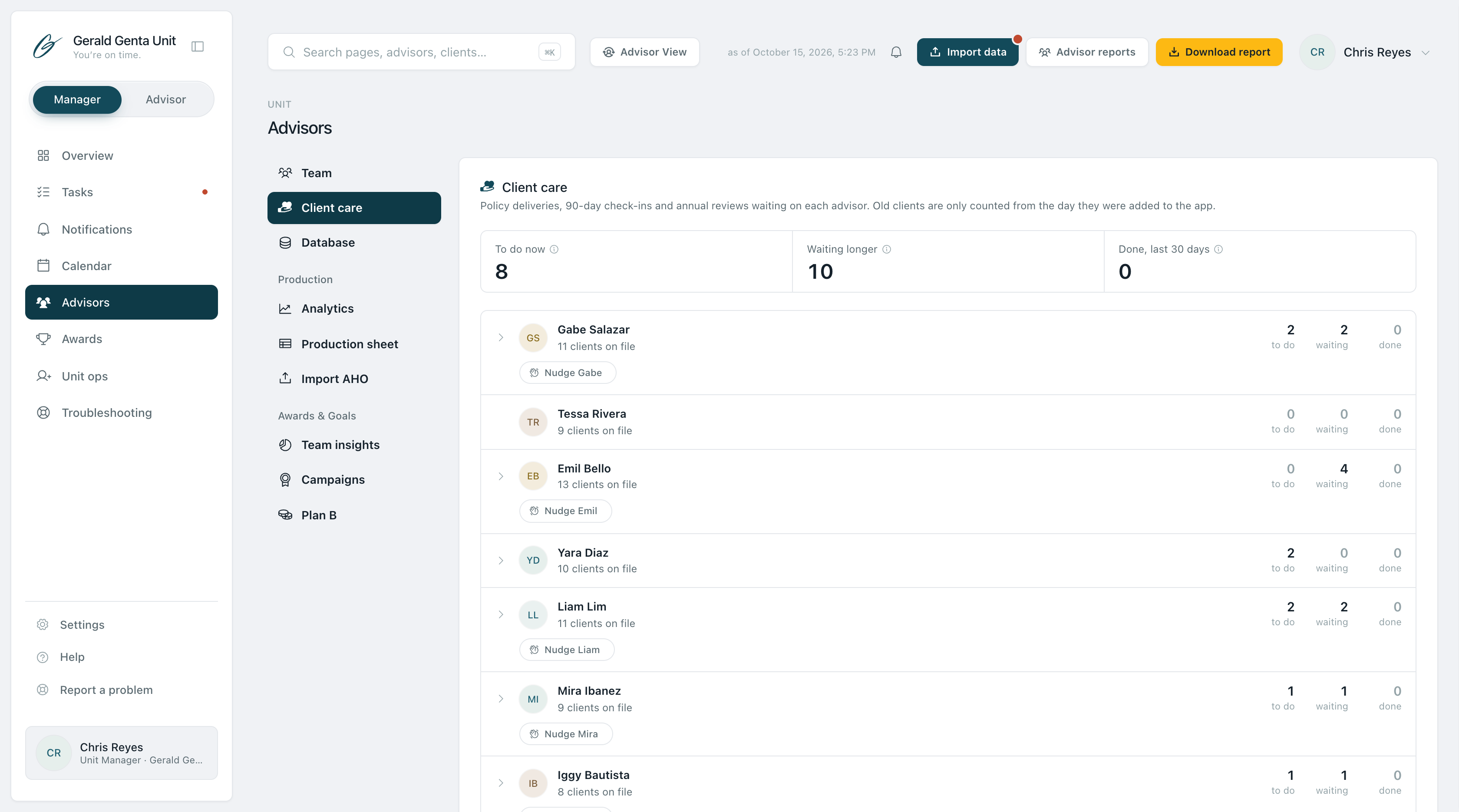Open Troubleshooting in the sidebar
1459x812 pixels.
pos(121,413)
